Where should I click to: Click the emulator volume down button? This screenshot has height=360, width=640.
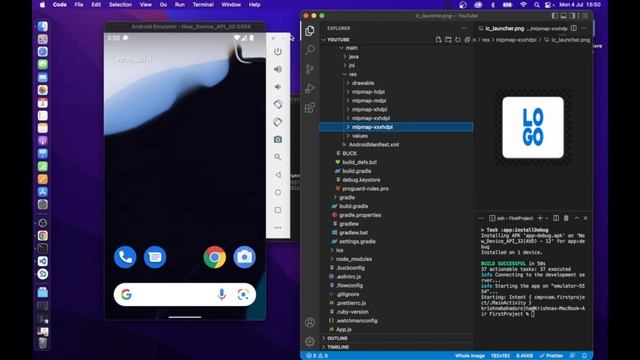pos(278,87)
